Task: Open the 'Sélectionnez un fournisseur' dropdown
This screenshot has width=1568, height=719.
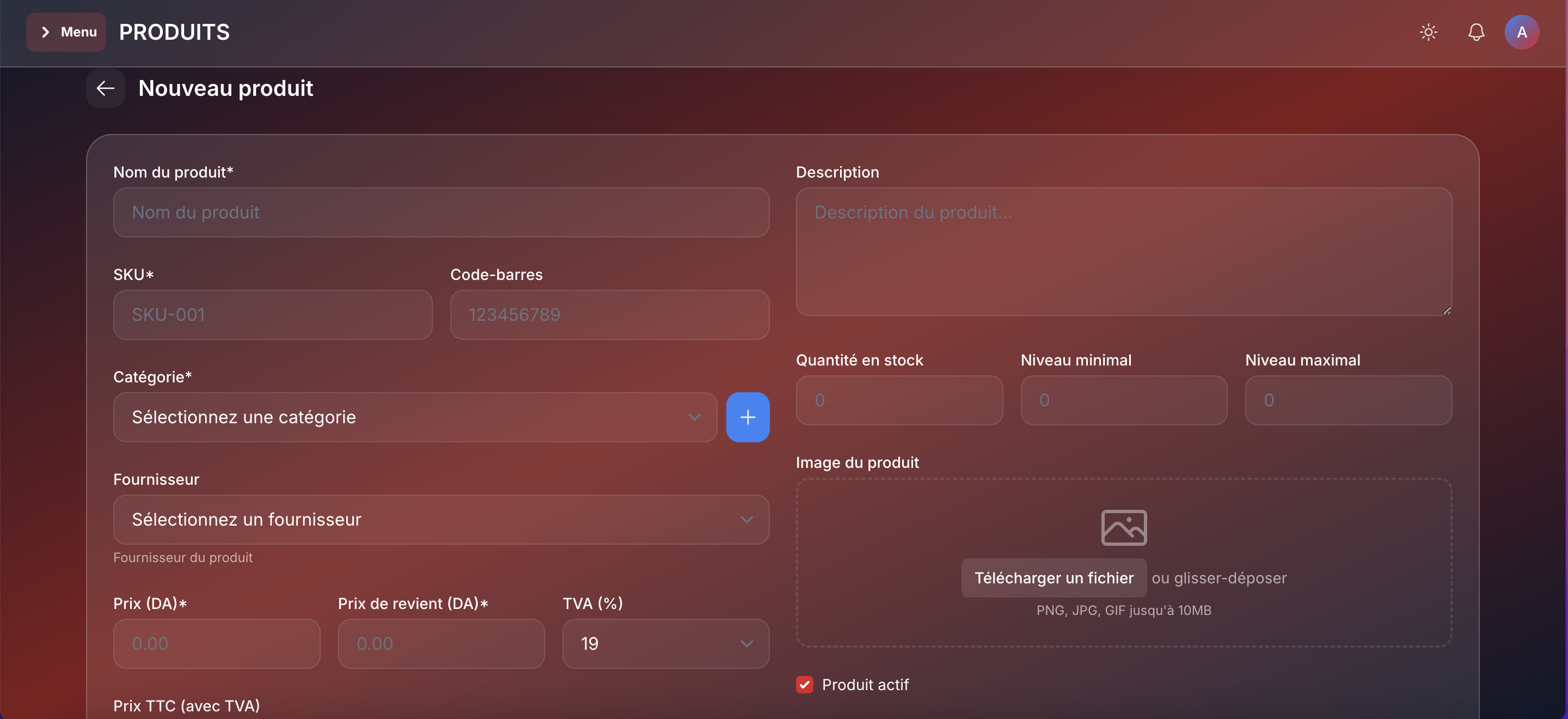Action: [x=440, y=520]
